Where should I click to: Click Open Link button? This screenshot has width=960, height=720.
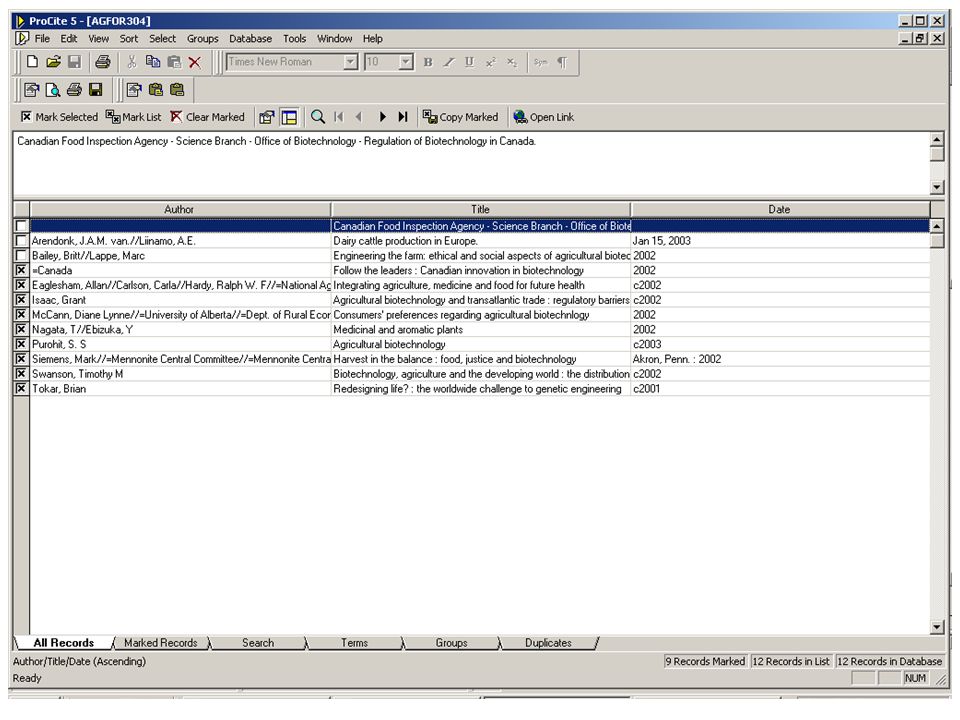[544, 117]
